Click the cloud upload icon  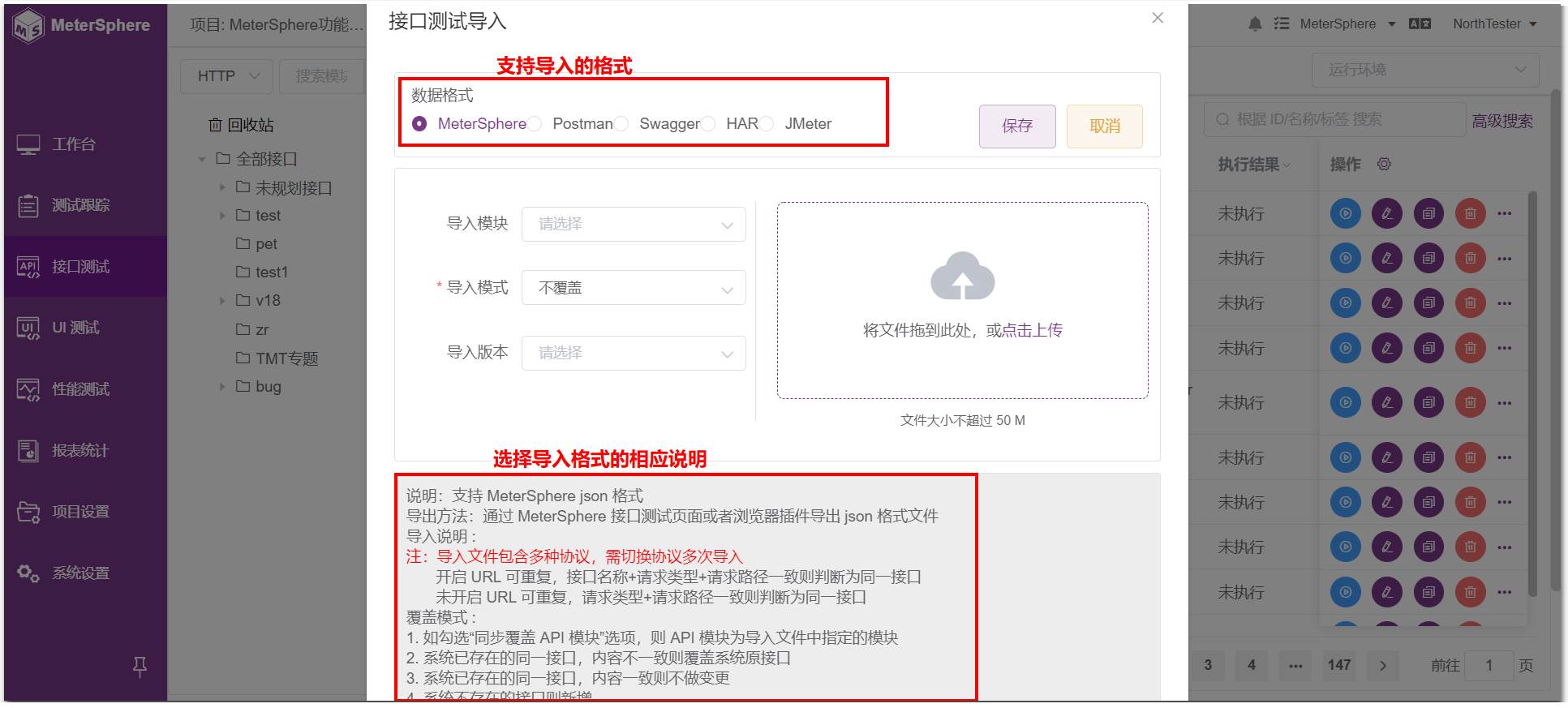[962, 276]
